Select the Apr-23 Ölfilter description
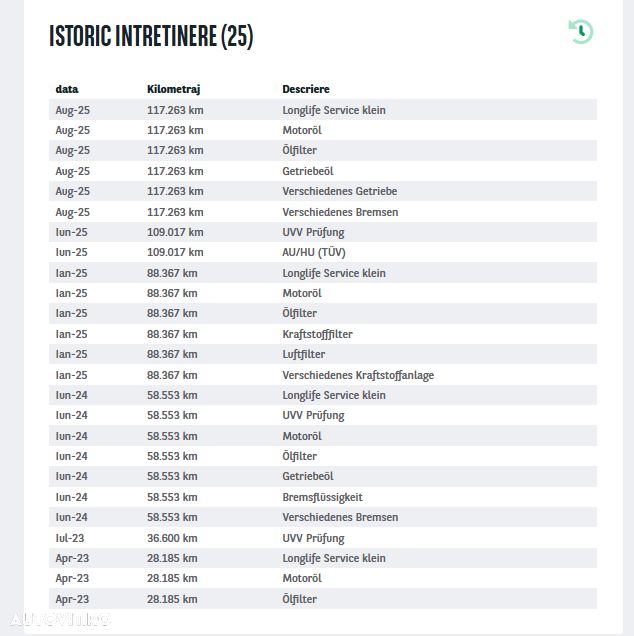Viewport: 634px width, 636px height. click(299, 599)
